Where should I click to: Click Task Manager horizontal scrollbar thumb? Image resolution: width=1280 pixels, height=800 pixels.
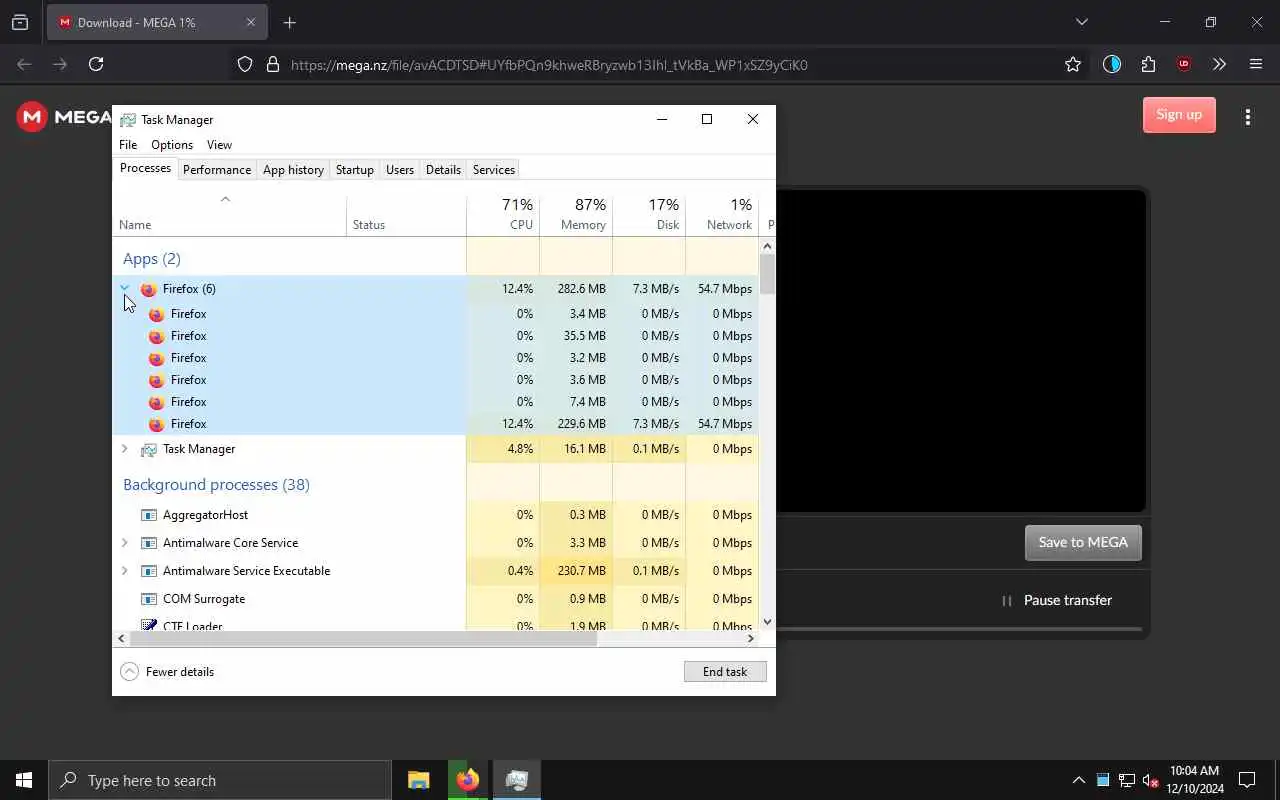(364, 638)
